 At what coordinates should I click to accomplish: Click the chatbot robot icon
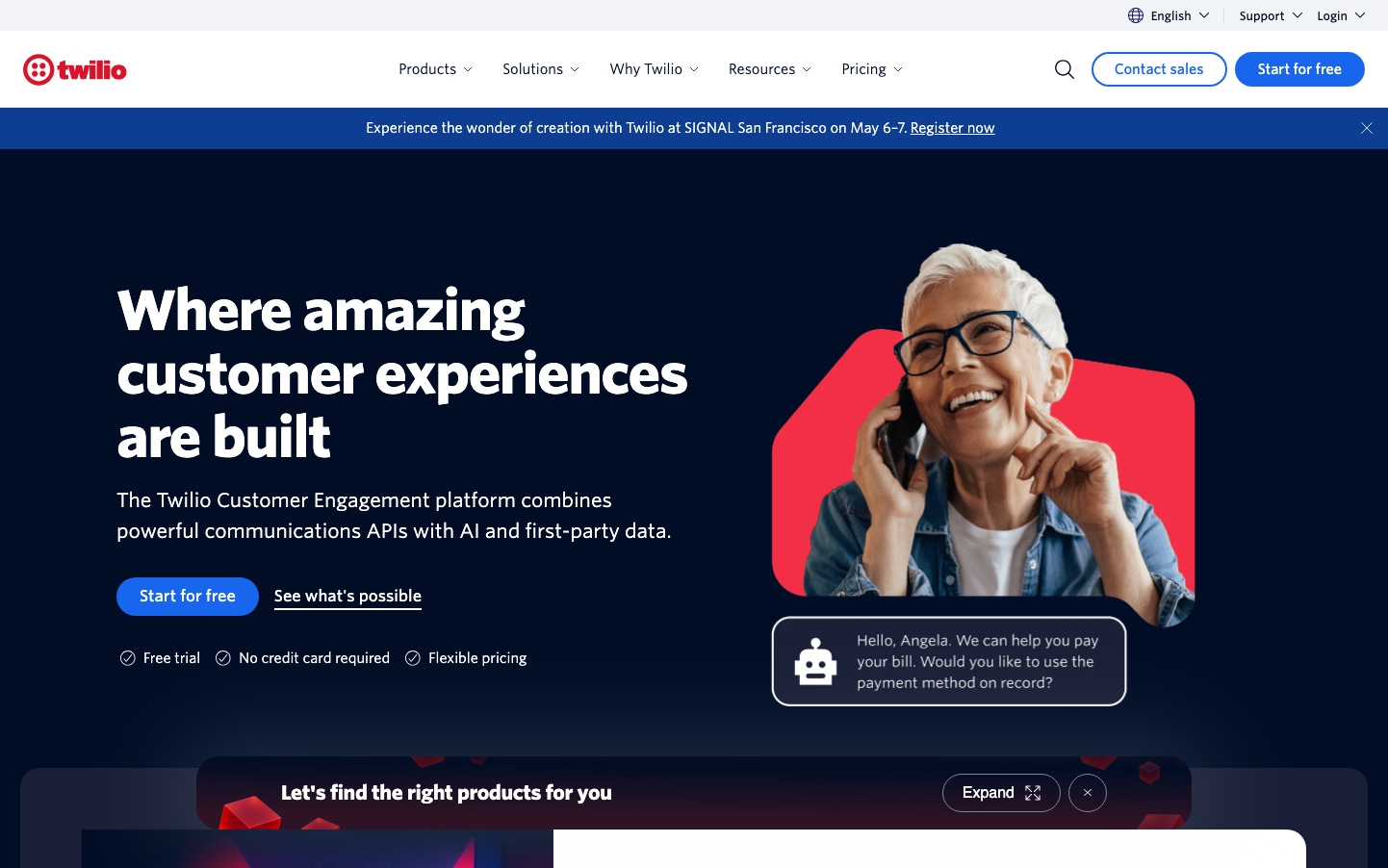point(815,662)
